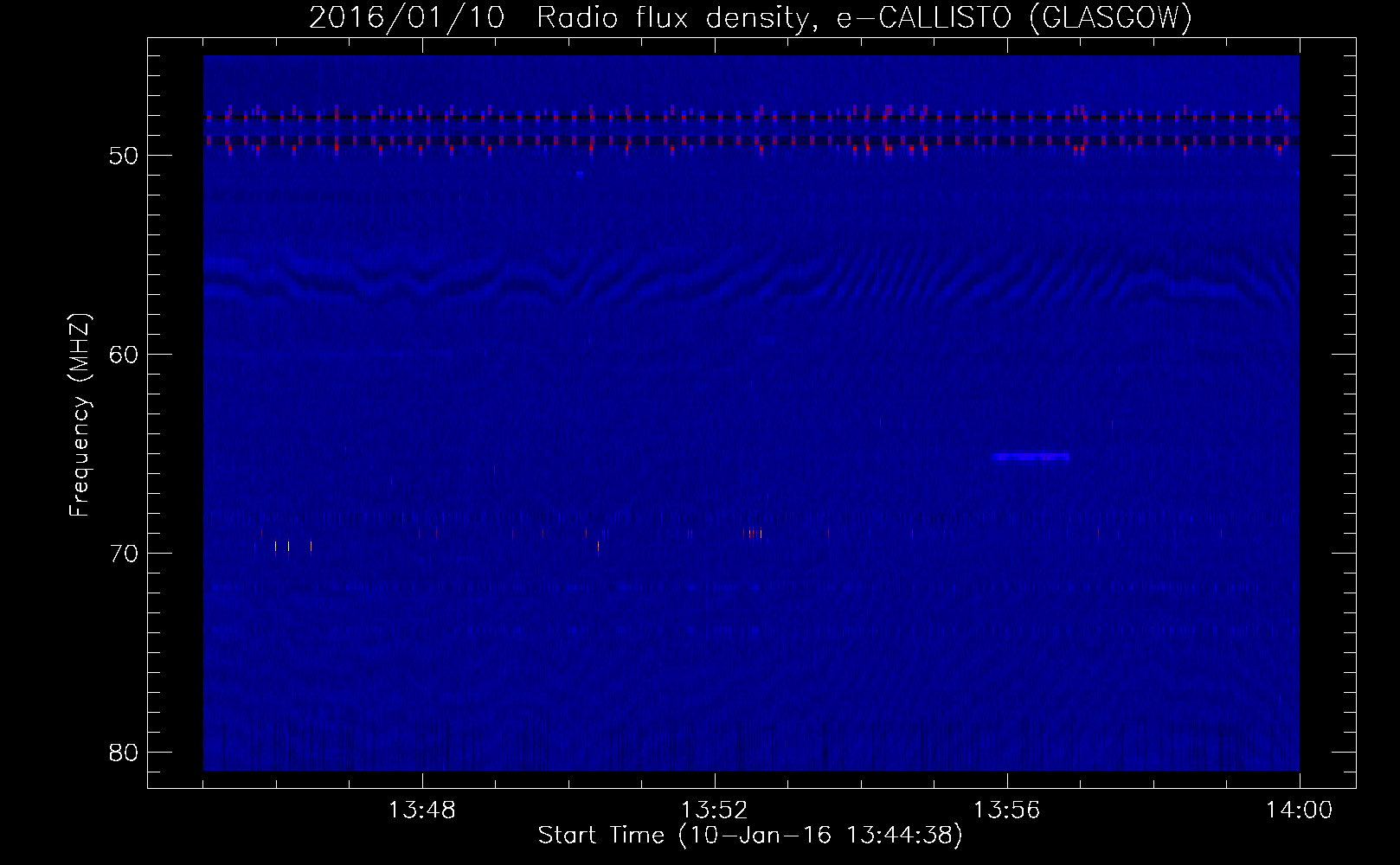Viewport: 1400px width, 865px height.
Task: Click the 13:48 time axis label
Action: [421, 811]
